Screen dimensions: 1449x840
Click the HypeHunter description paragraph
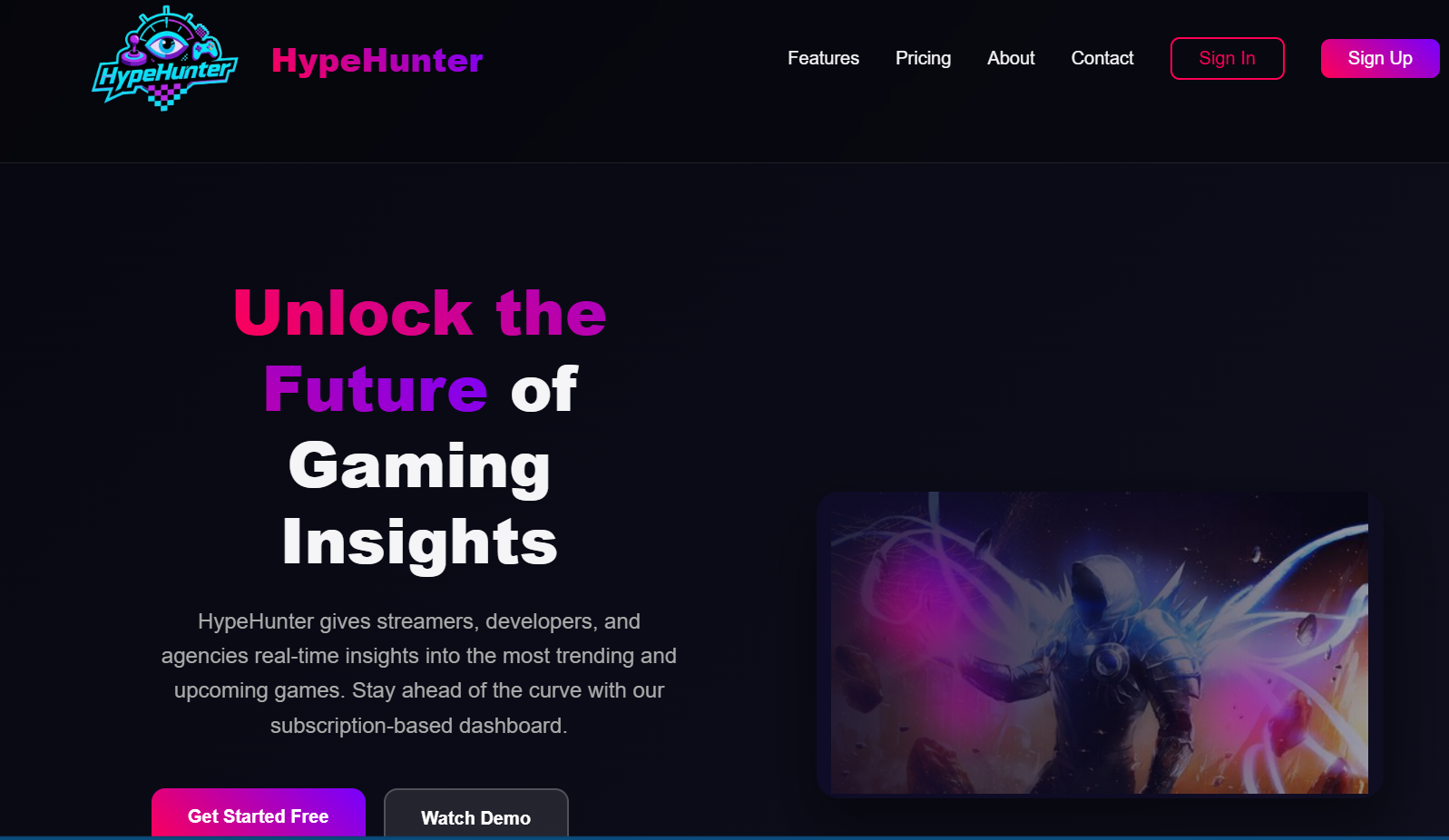coord(419,673)
